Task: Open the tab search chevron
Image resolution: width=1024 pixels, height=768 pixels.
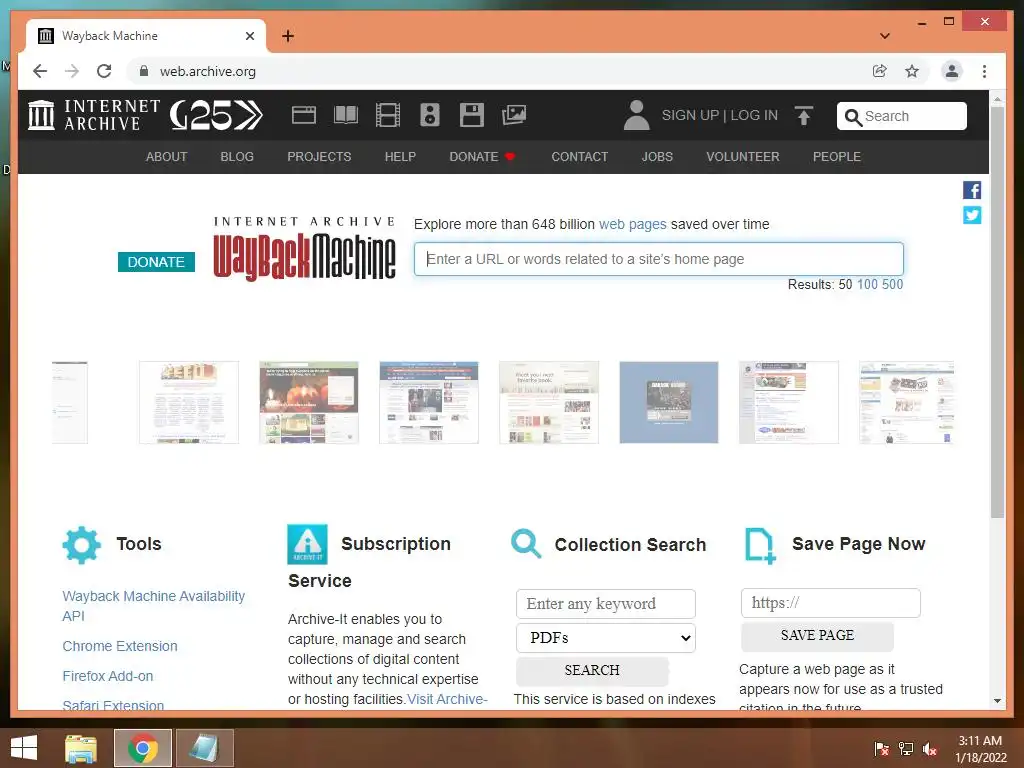Action: [884, 36]
